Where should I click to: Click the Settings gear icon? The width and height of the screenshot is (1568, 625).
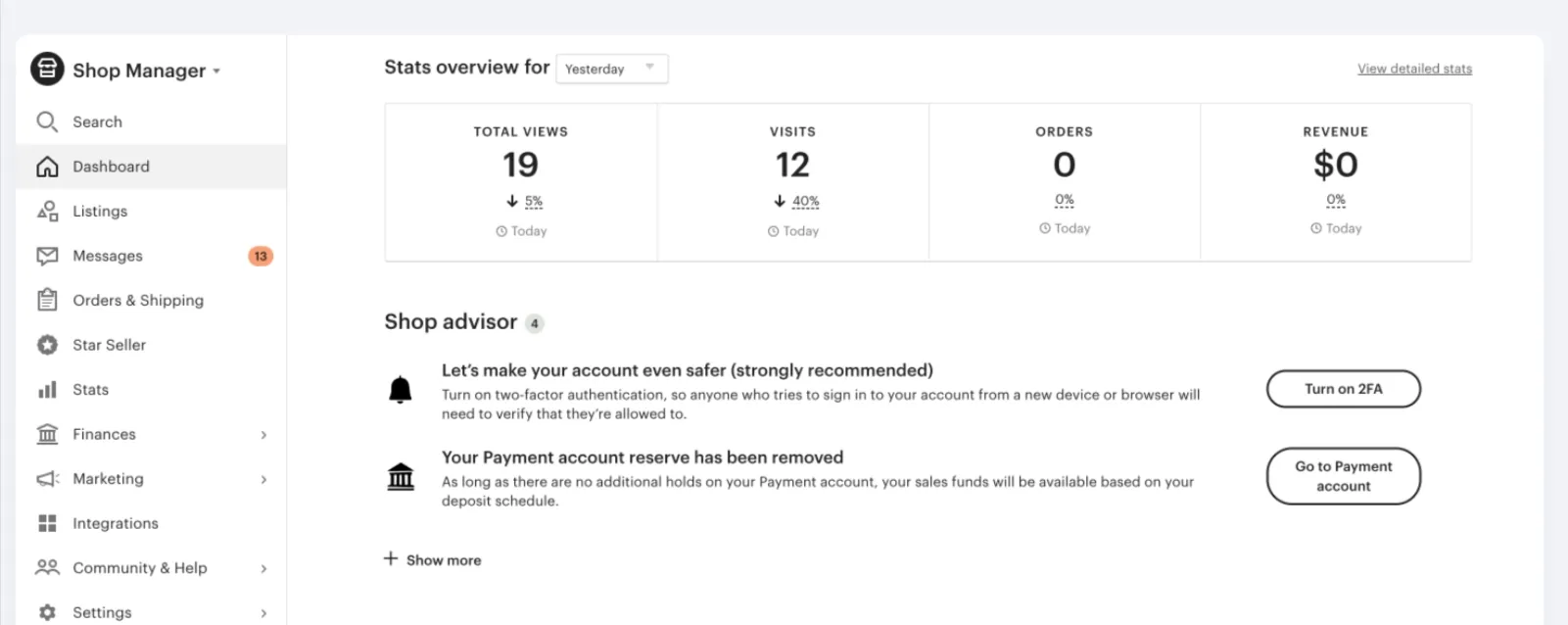point(47,612)
